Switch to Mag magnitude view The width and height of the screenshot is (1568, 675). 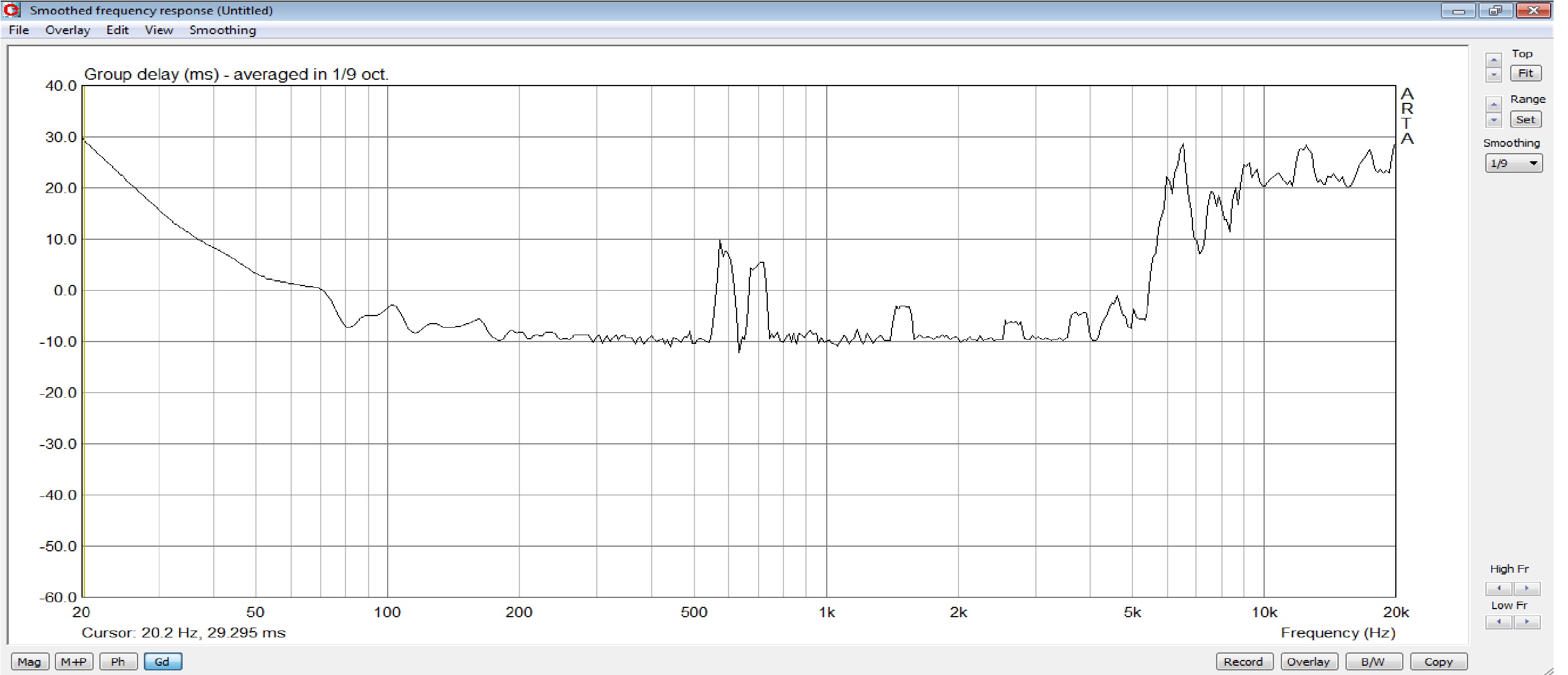click(x=29, y=662)
